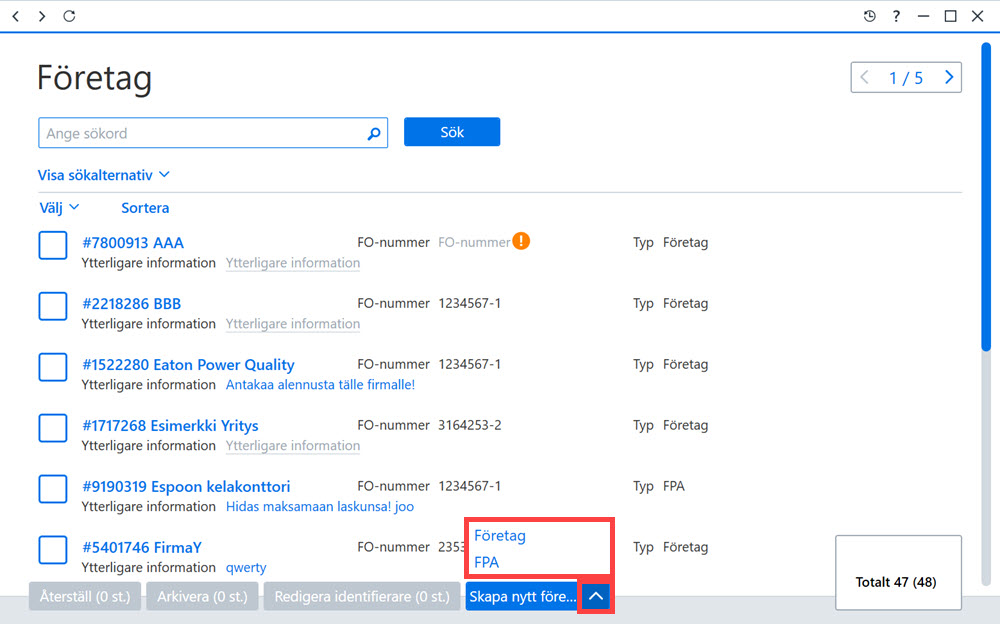This screenshot has height=624, width=1000.
Task: Choose FPA from the create menu
Action: pos(487,563)
